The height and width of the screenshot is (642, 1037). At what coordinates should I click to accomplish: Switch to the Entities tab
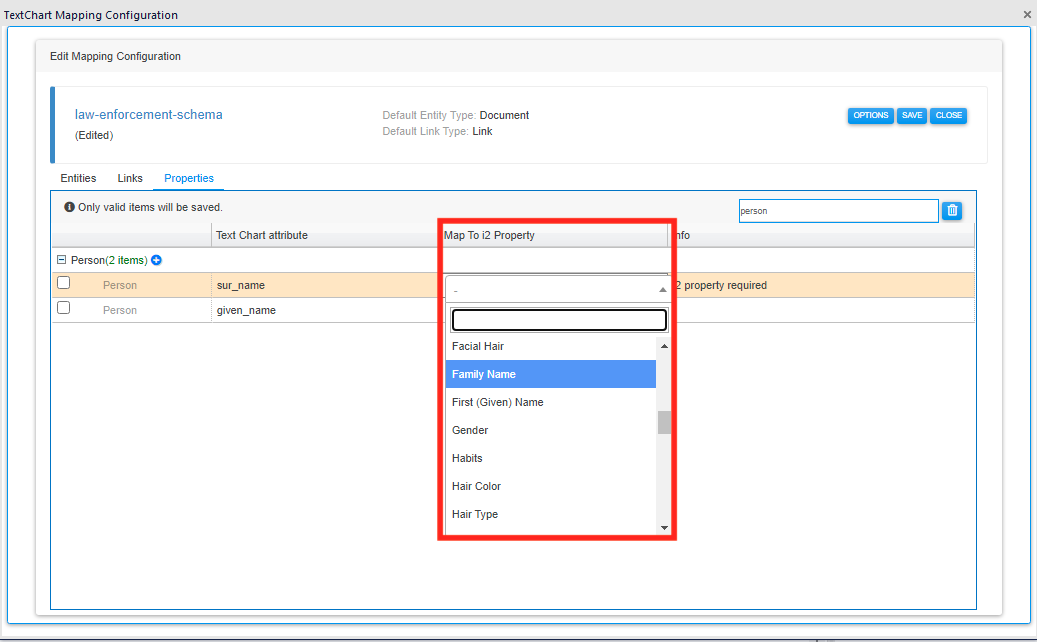[x=78, y=178]
